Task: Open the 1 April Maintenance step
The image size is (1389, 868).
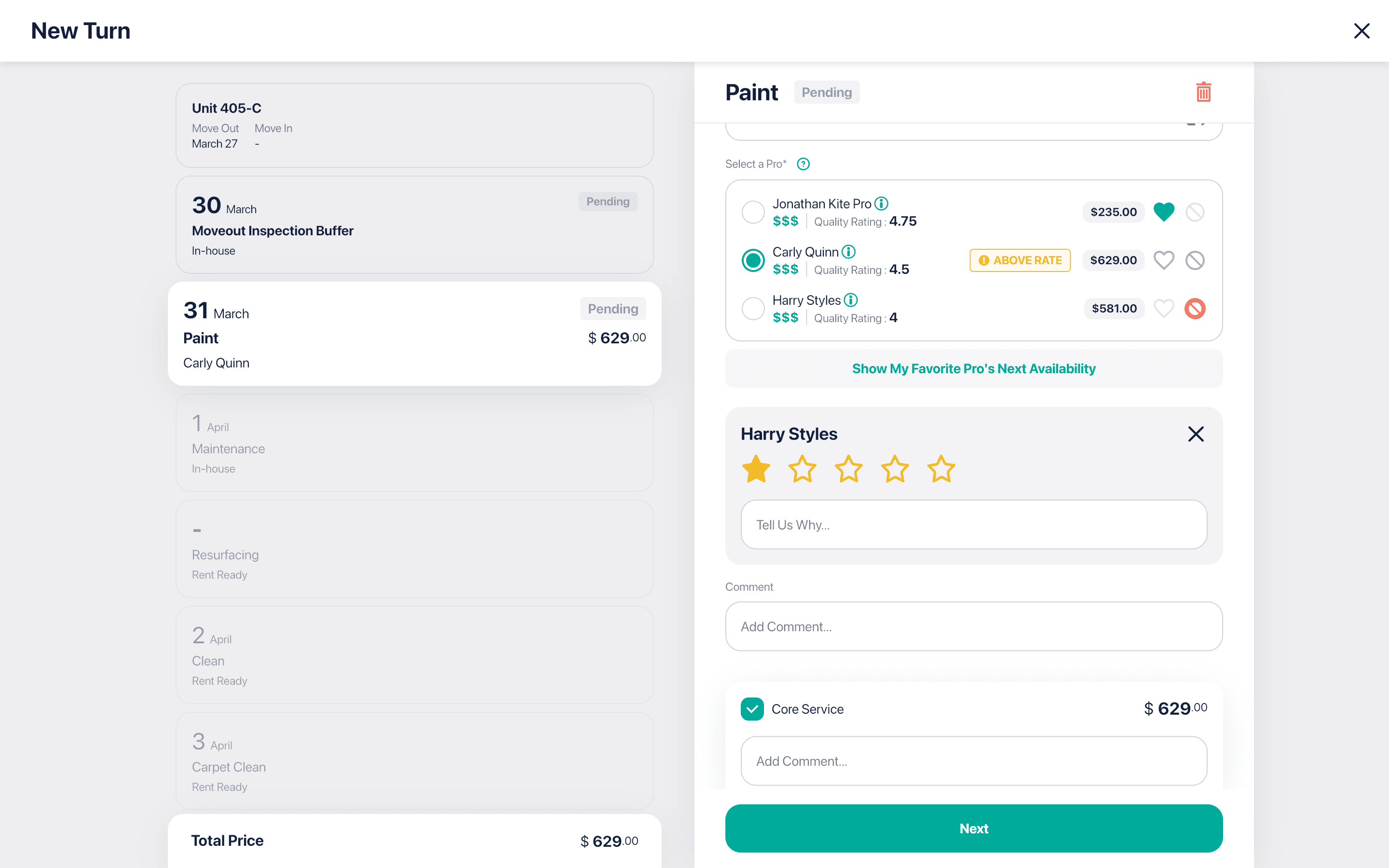Action: tap(414, 443)
